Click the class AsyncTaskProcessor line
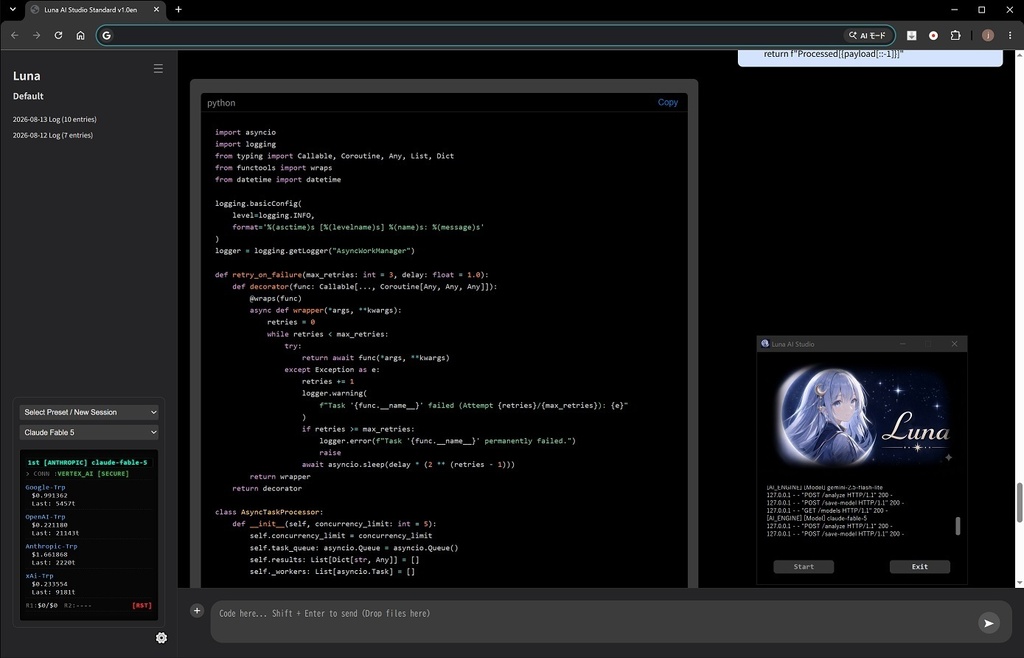 269,512
